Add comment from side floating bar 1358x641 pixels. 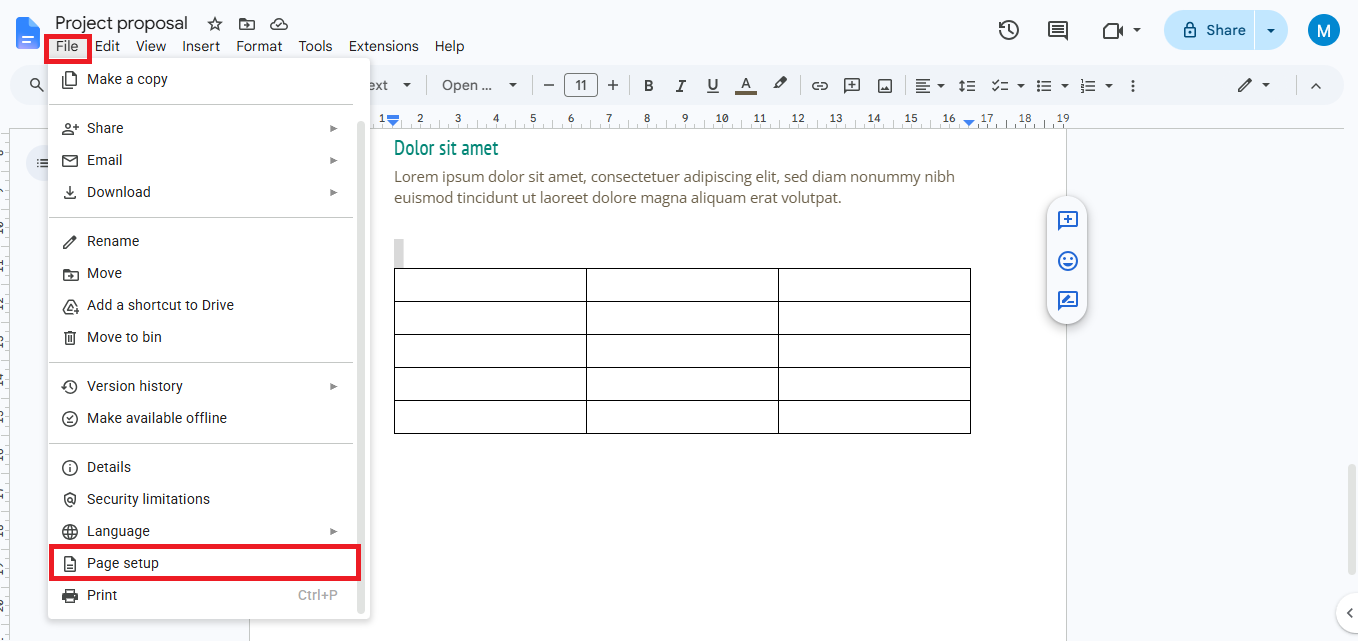1067,221
